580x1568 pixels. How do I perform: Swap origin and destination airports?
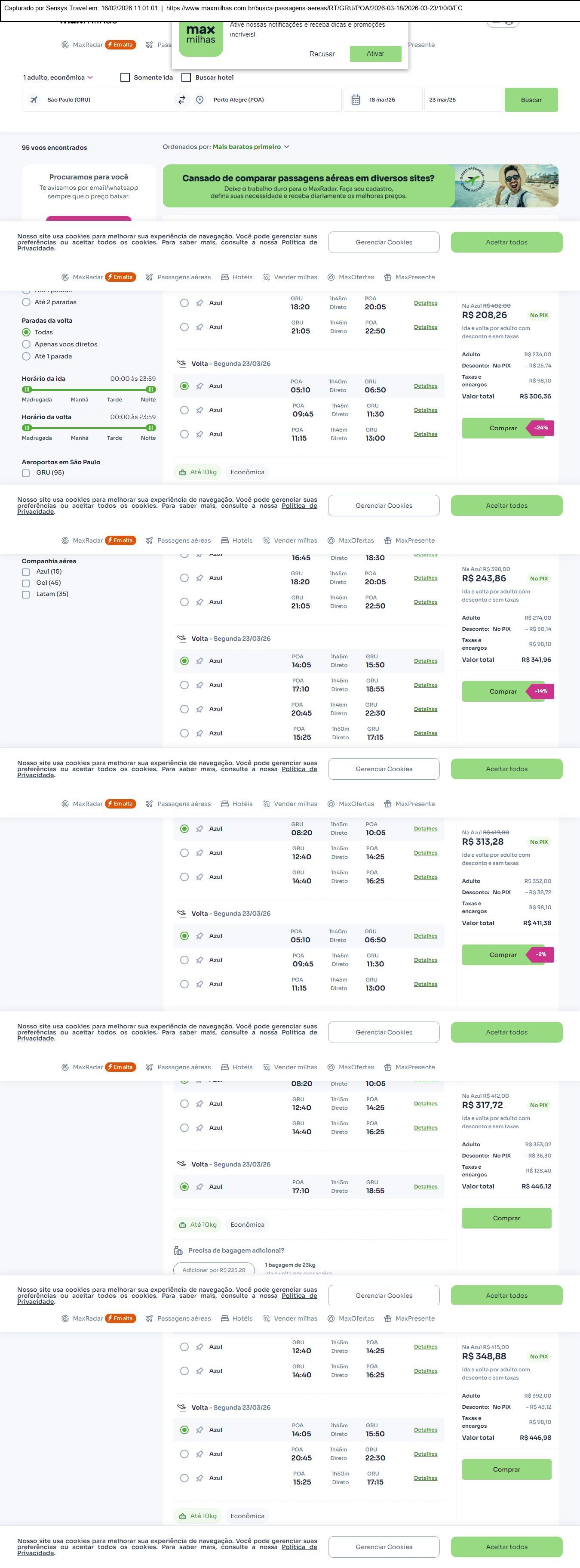[x=181, y=100]
